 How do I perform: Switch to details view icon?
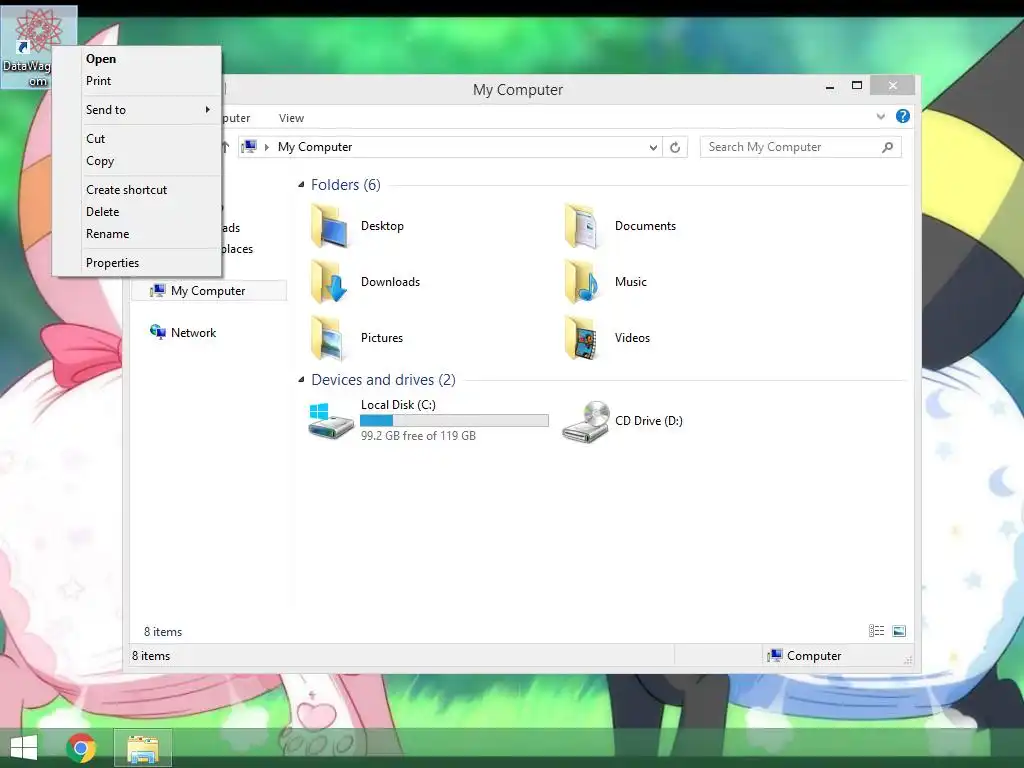pyautogui.click(x=876, y=631)
